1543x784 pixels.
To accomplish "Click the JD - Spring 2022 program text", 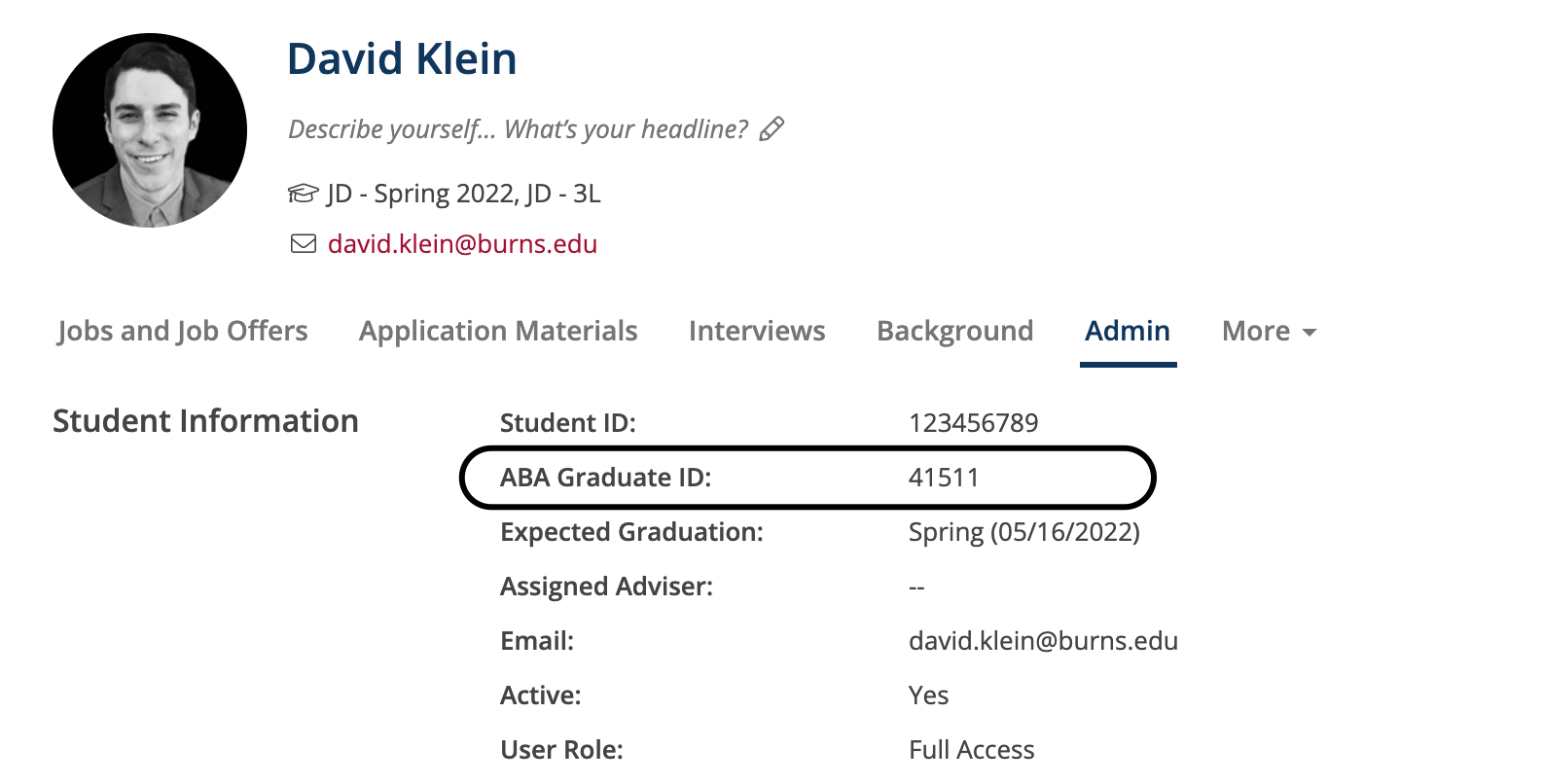I will tap(463, 194).
